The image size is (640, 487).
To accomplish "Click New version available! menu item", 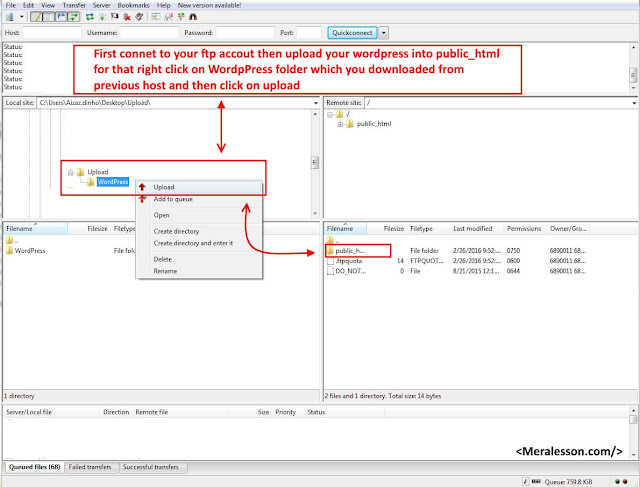I will 209,5.
